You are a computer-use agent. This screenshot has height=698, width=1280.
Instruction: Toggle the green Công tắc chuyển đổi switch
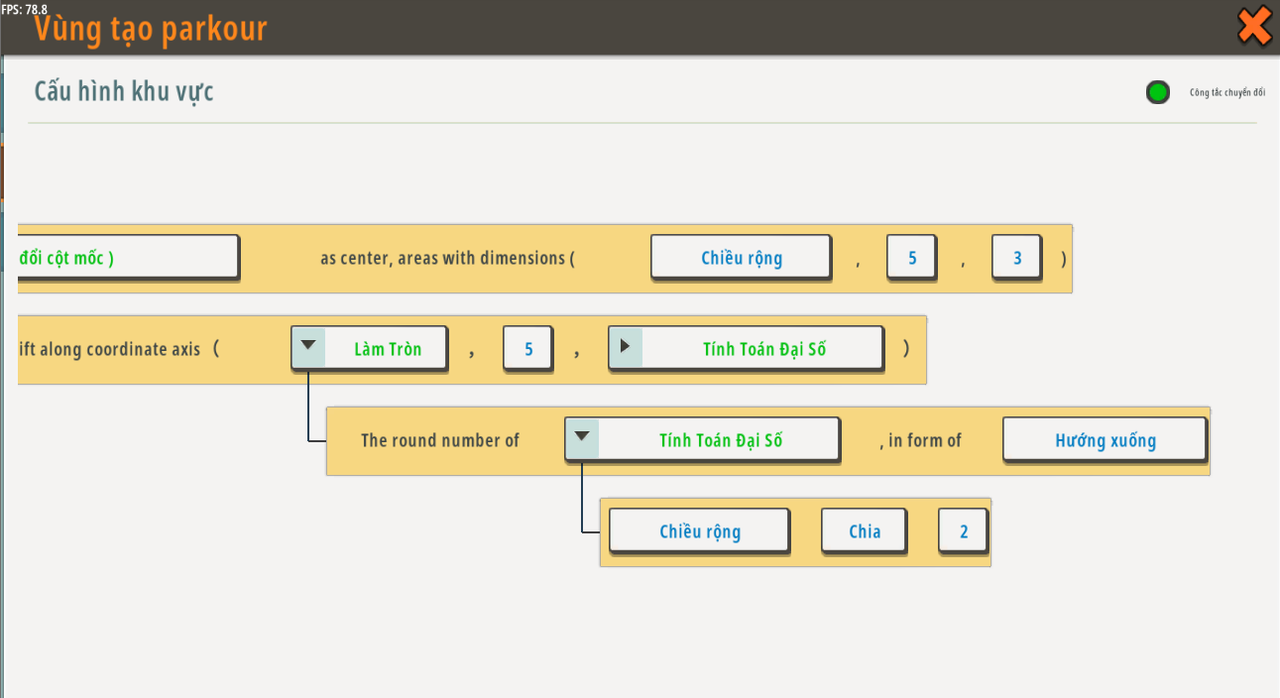click(x=1157, y=93)
